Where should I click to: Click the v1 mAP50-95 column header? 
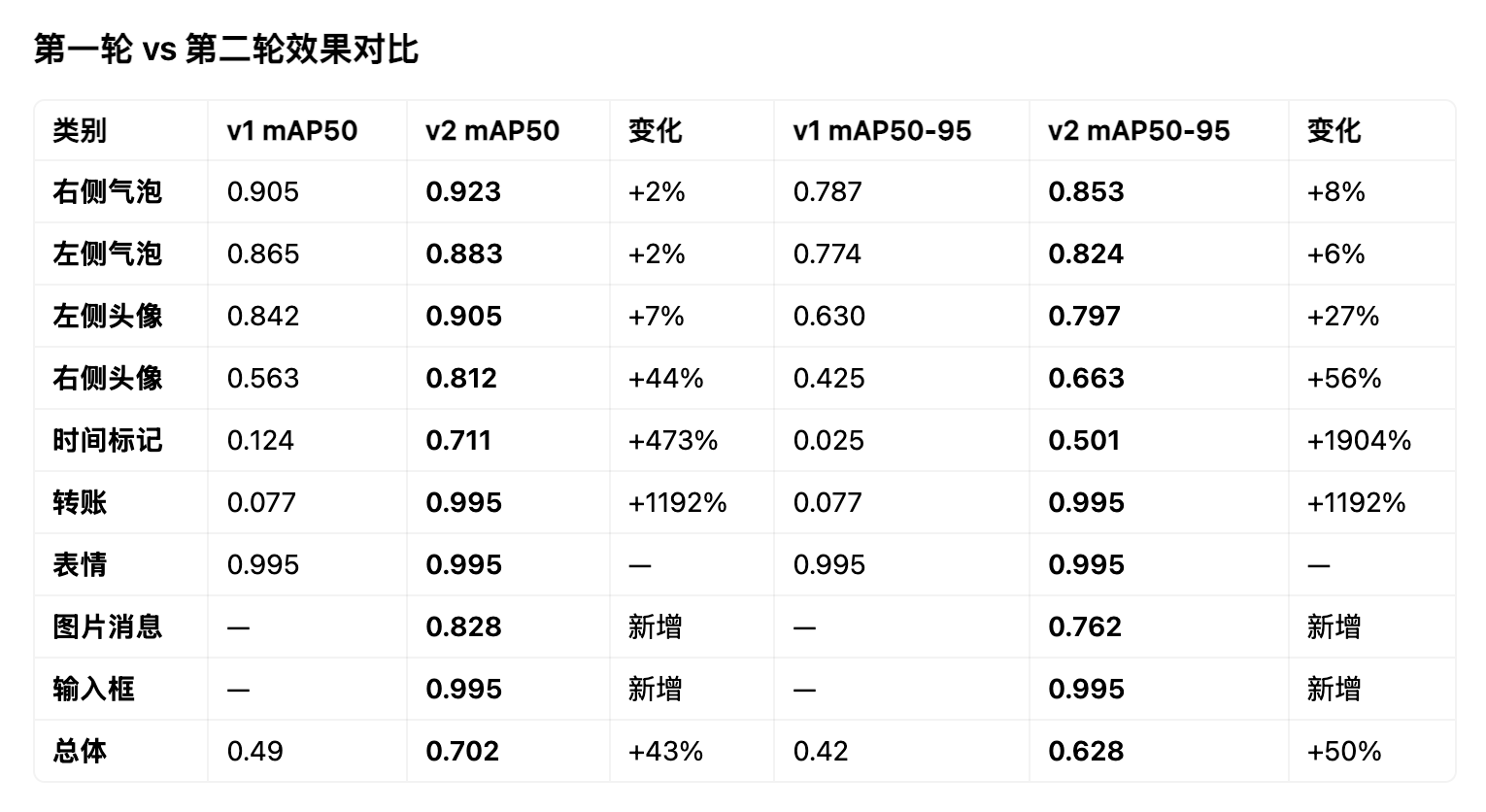point(882,130)
